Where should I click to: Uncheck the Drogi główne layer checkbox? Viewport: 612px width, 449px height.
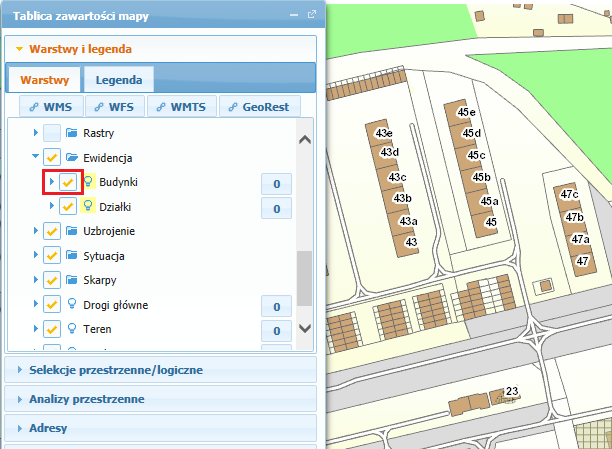coord(52,304)
